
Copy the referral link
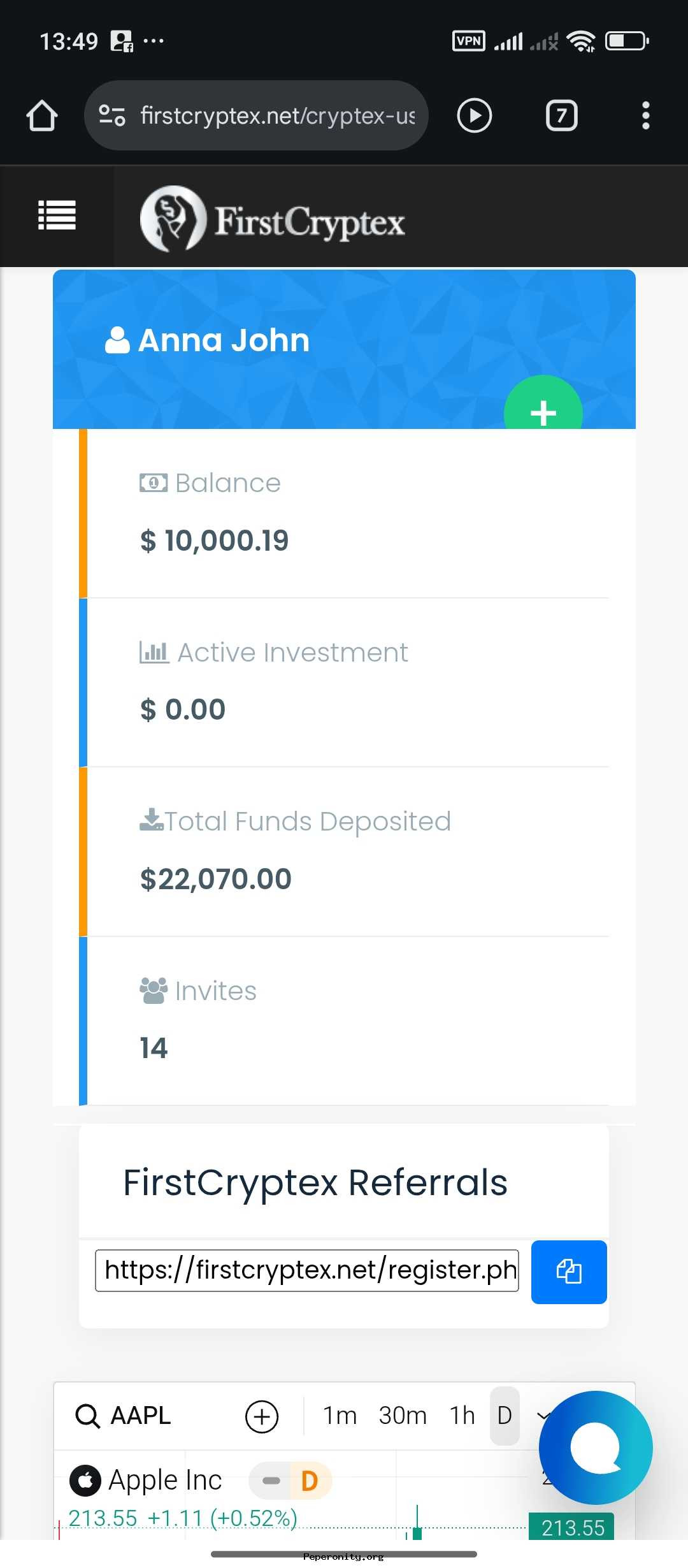point(569,1272)
